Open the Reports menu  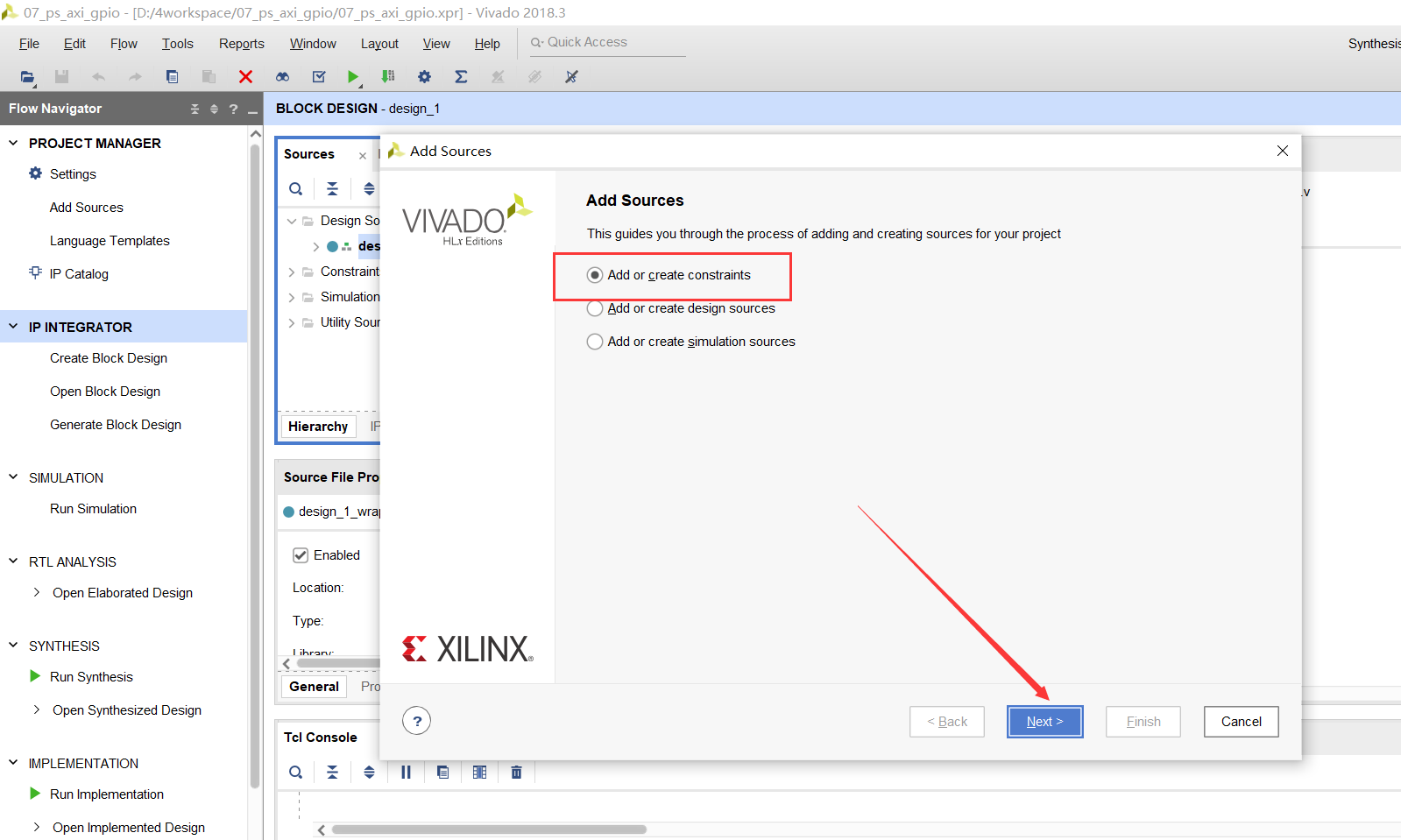point(241,44)
